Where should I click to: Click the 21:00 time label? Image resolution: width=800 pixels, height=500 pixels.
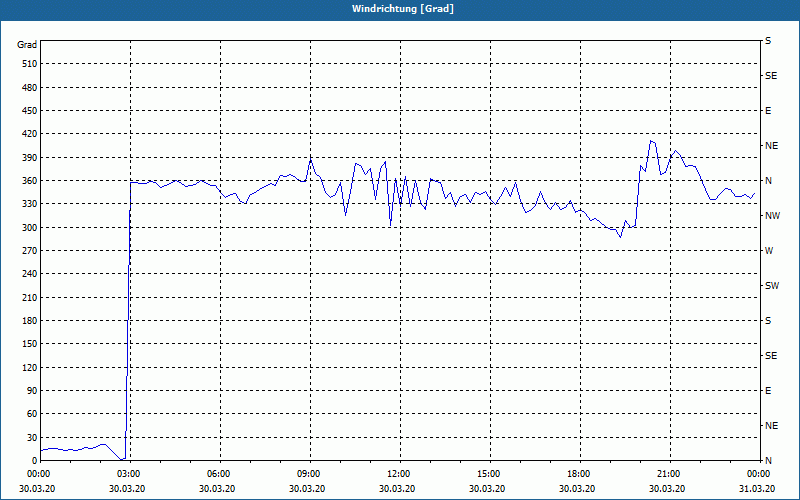coord(669,474)
